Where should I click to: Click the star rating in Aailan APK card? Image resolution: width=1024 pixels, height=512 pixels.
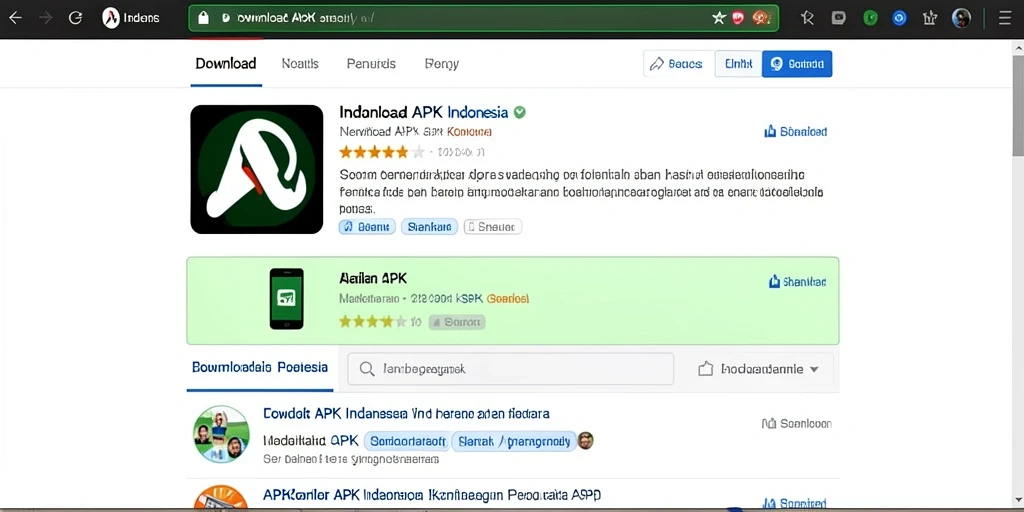pyautogui.click(x=373, y=321)
